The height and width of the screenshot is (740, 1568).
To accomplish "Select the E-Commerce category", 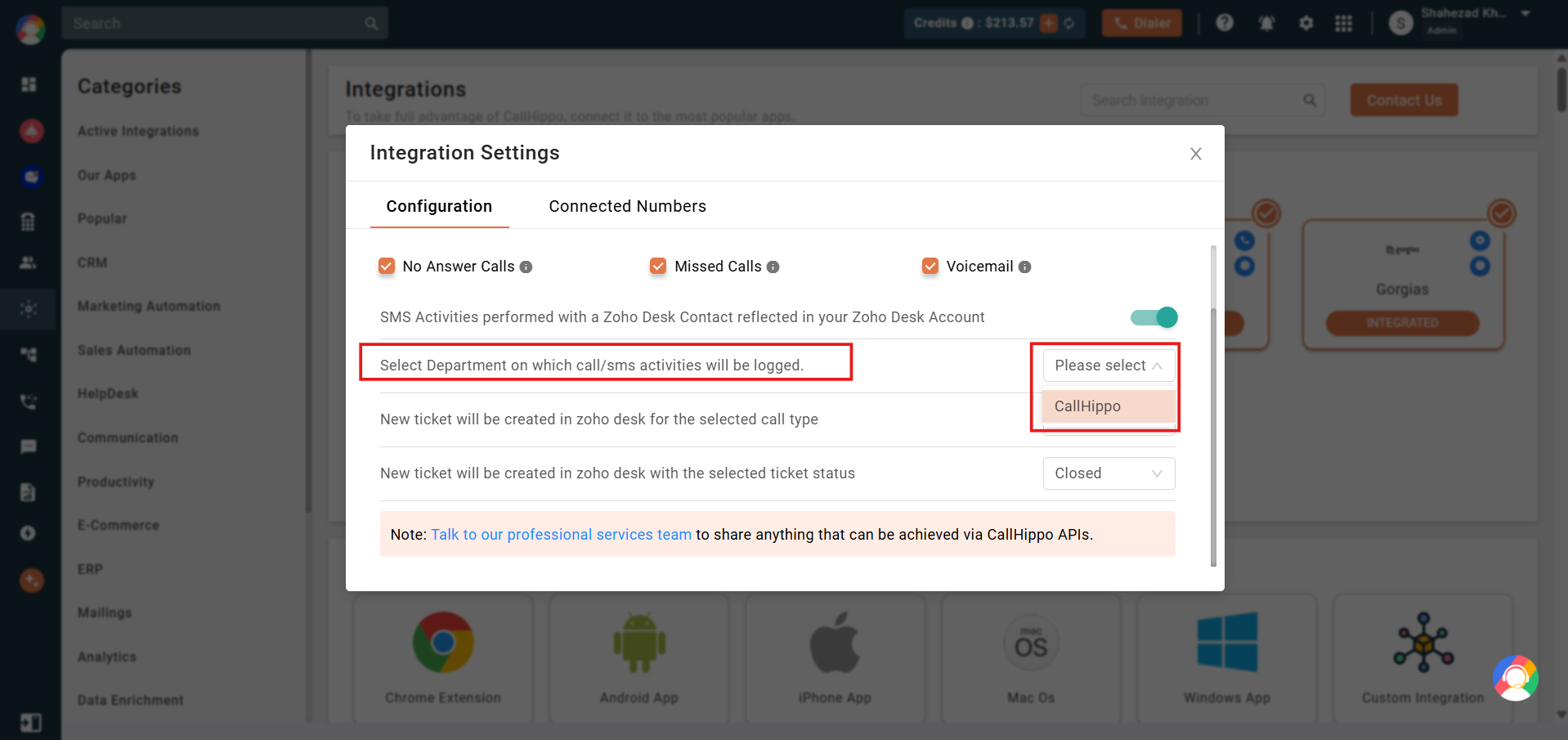I will click(x=119, y=525).
